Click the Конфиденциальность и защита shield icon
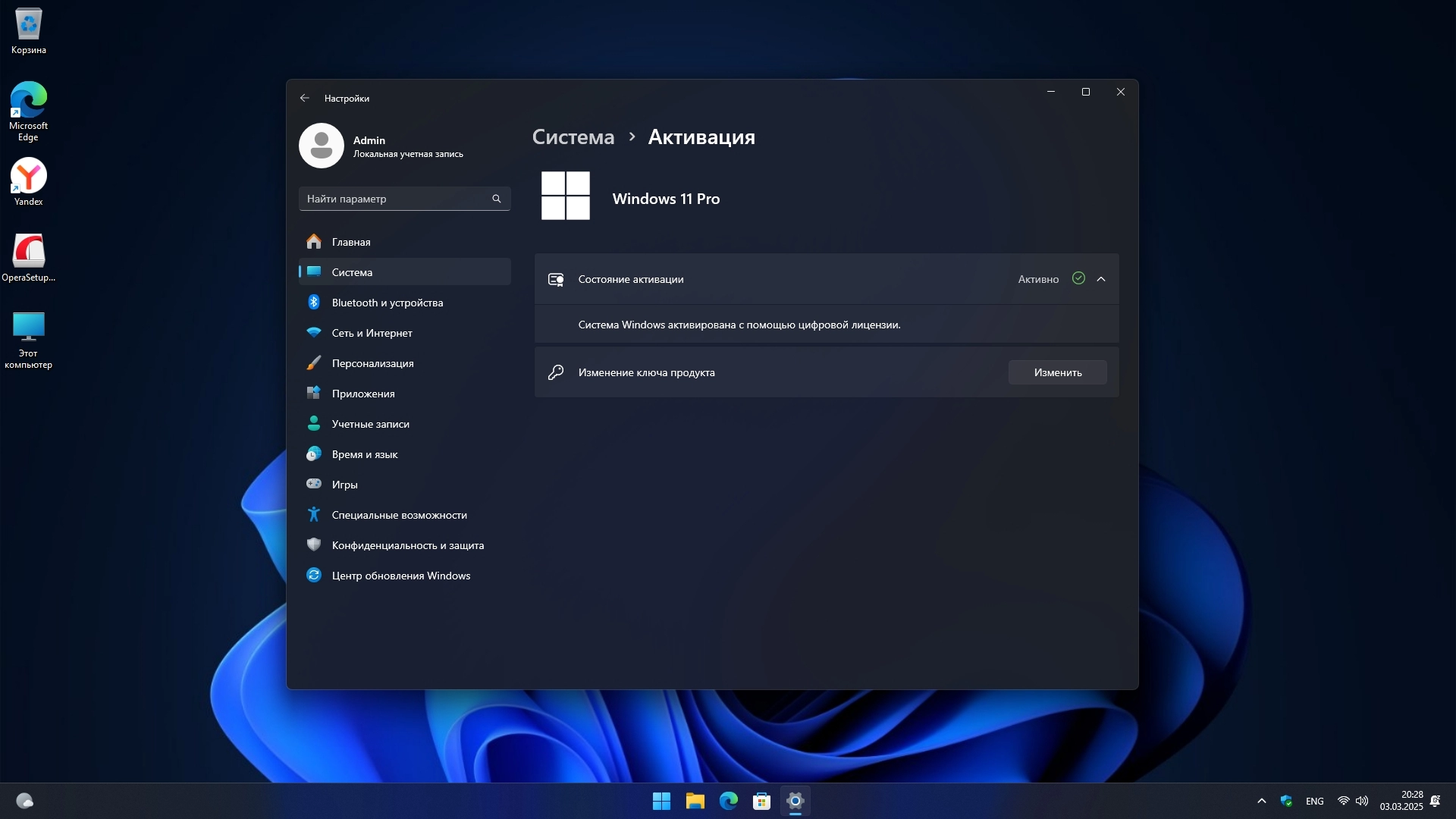The width and height of the screenshot is (1456, 819). tap(314, 544)
